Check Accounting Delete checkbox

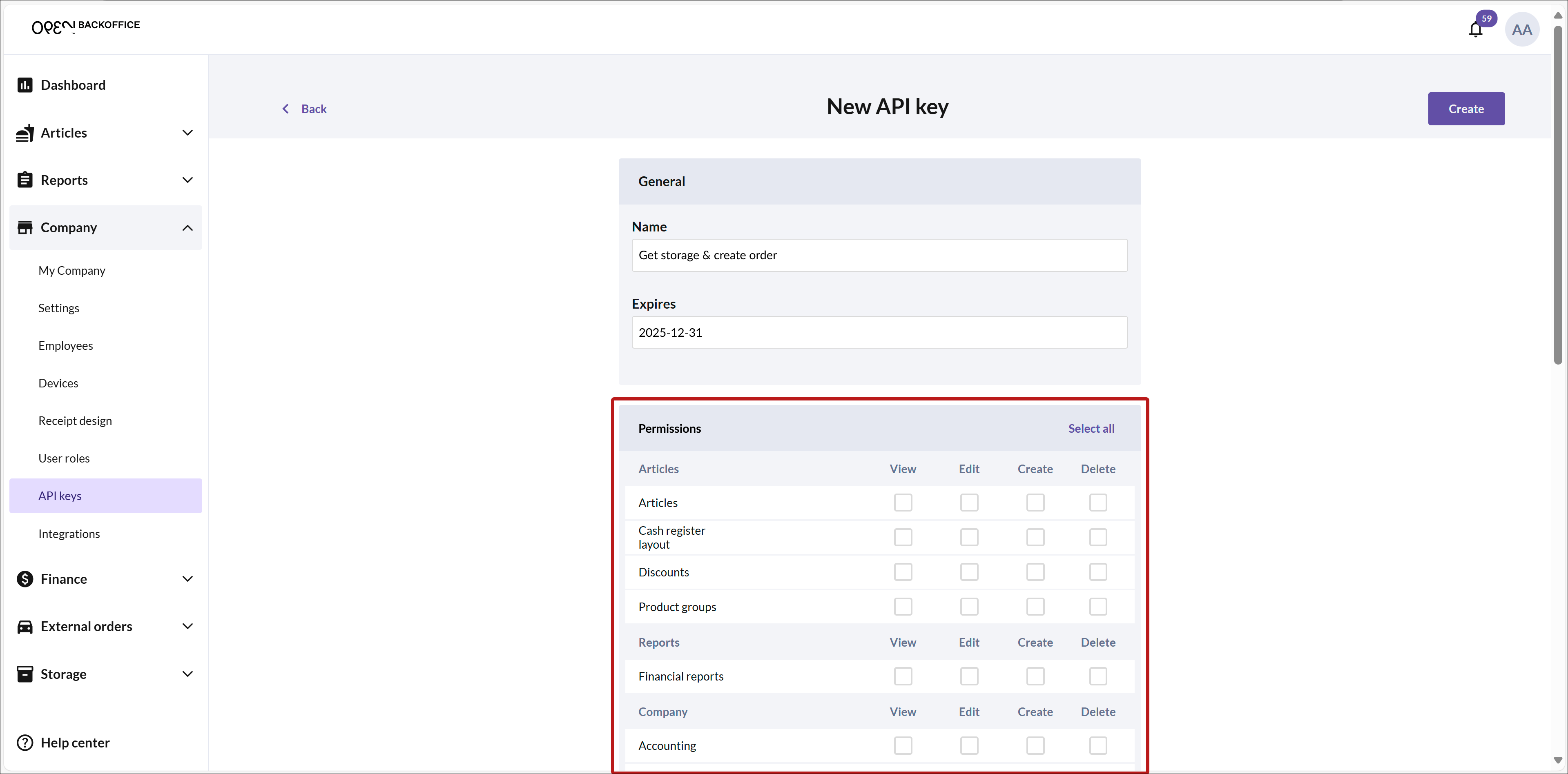[x=1098, y=745]
